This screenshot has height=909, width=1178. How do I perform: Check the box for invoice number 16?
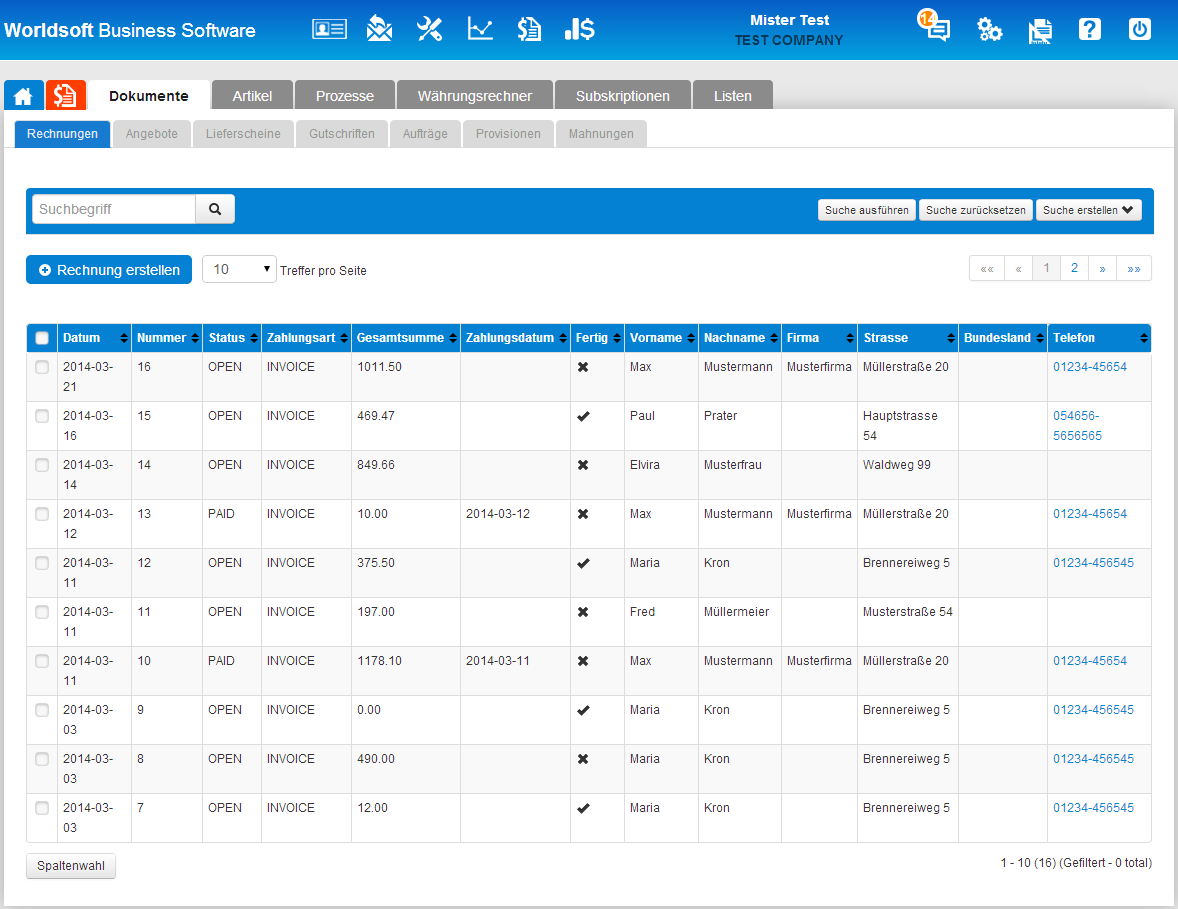(x=42, y=367)
